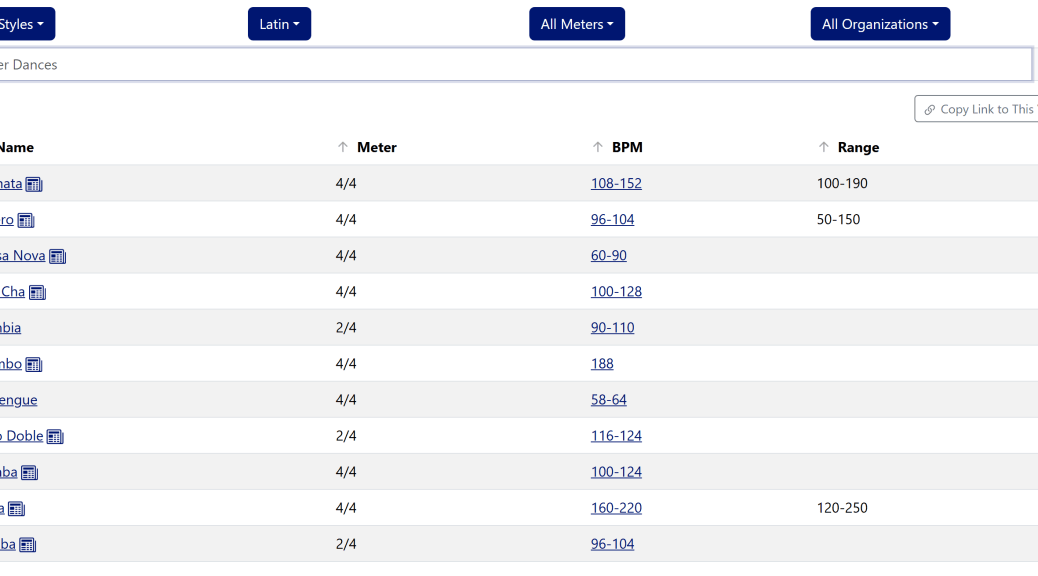Select the 100-190 range cell

[x=842, y=183]
